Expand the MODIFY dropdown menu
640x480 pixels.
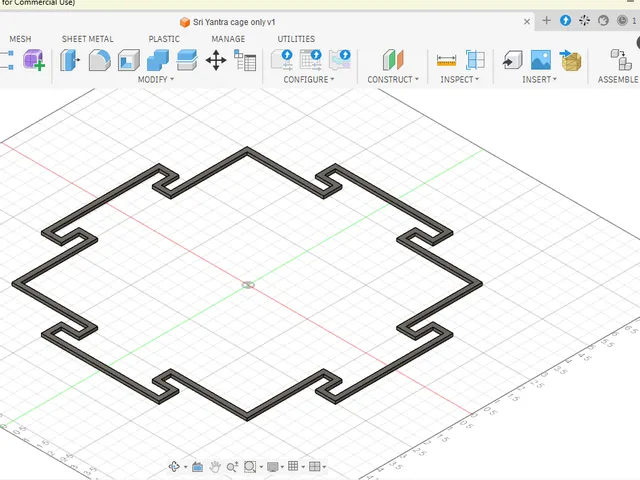tap(156, 79)
